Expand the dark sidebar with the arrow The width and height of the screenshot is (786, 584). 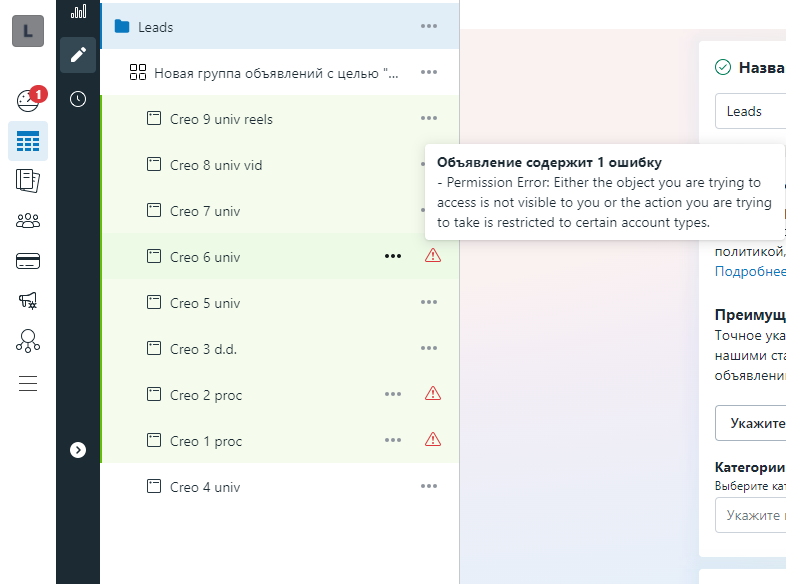click(x=78, y=450)
